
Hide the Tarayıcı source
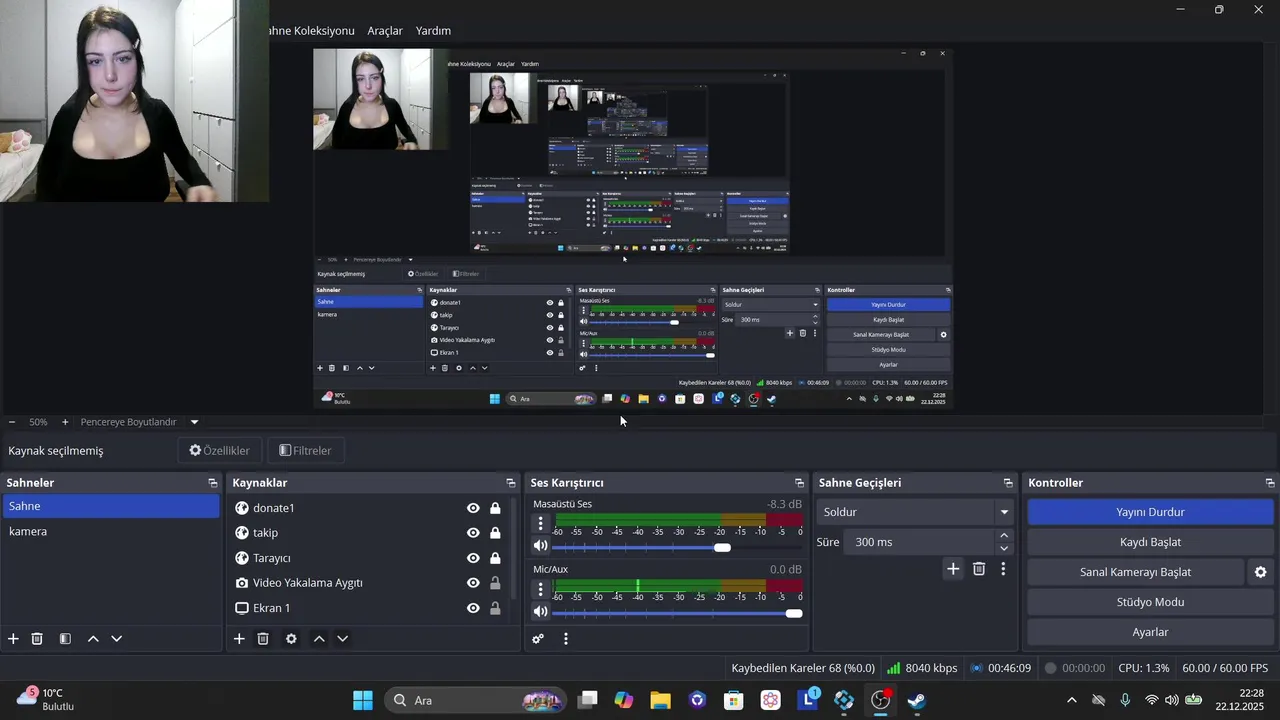[x=473, y=558]
